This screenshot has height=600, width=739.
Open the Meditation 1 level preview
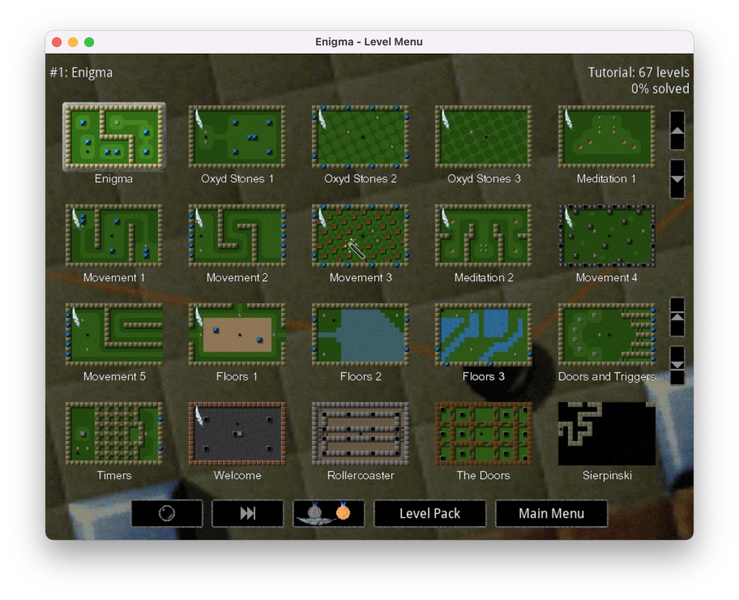(607, 137)
